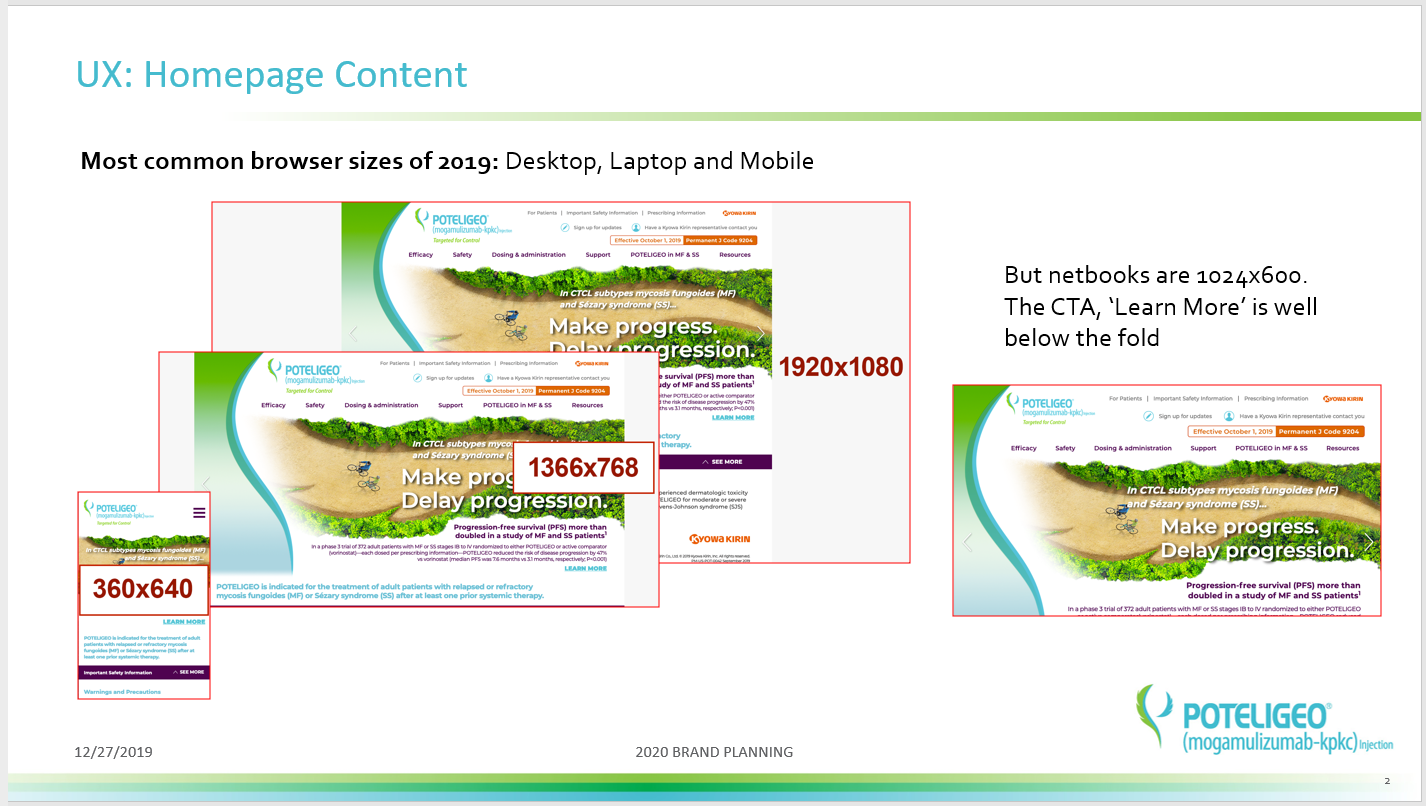1426x806 pixels.
Task: Select the netbook screenshot image
Action: point(1167,500)
